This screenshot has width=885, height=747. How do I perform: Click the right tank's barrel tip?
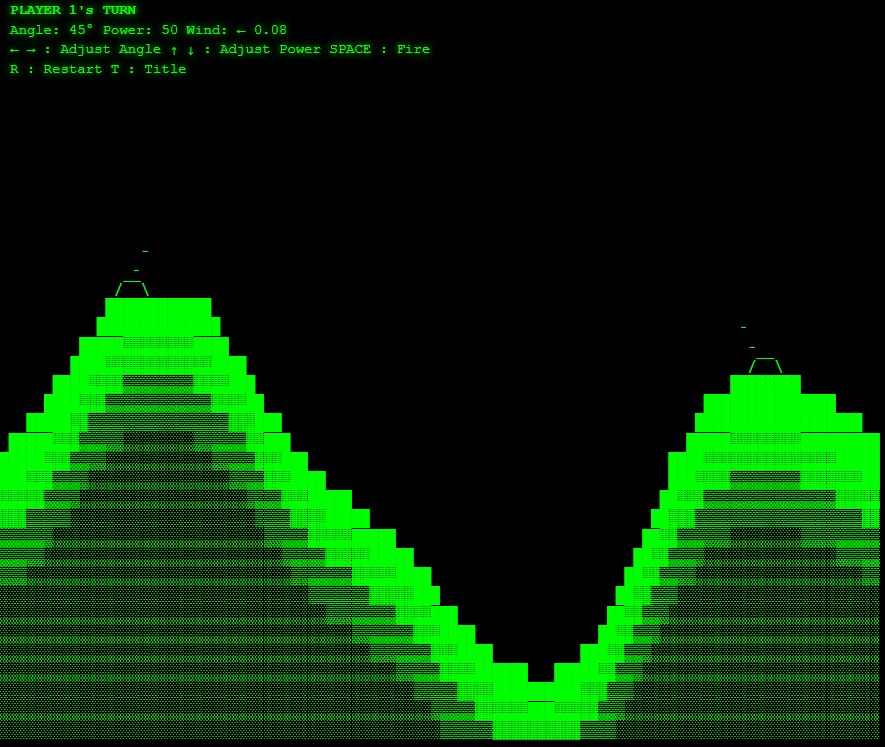pyautogui.click(x=743, y=328)
